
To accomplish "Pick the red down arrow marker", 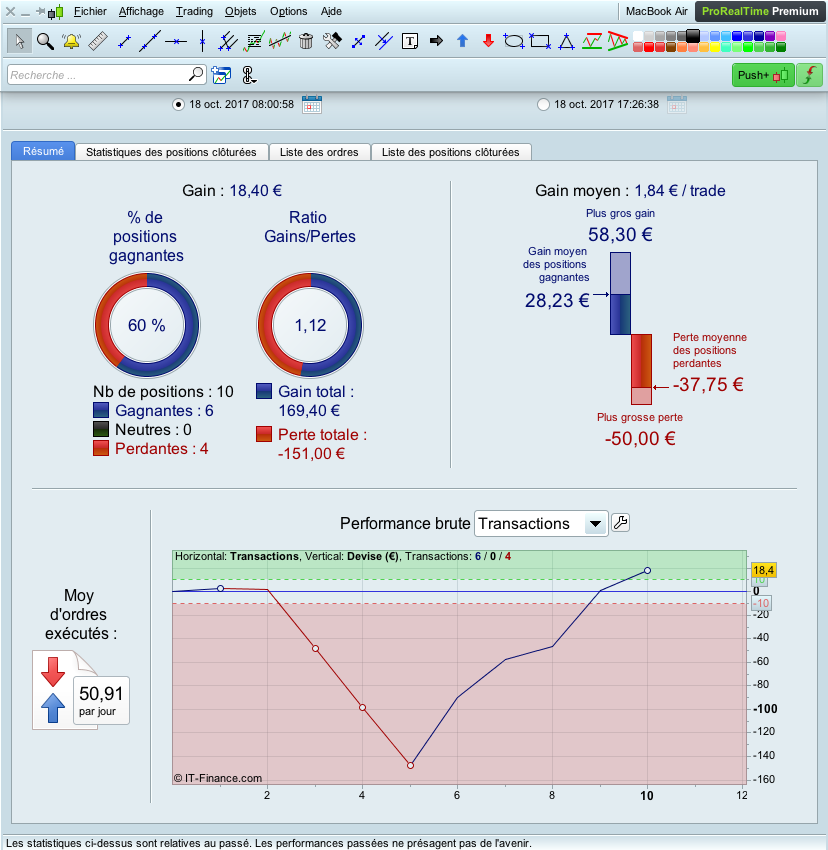I will tap(488, 41).
